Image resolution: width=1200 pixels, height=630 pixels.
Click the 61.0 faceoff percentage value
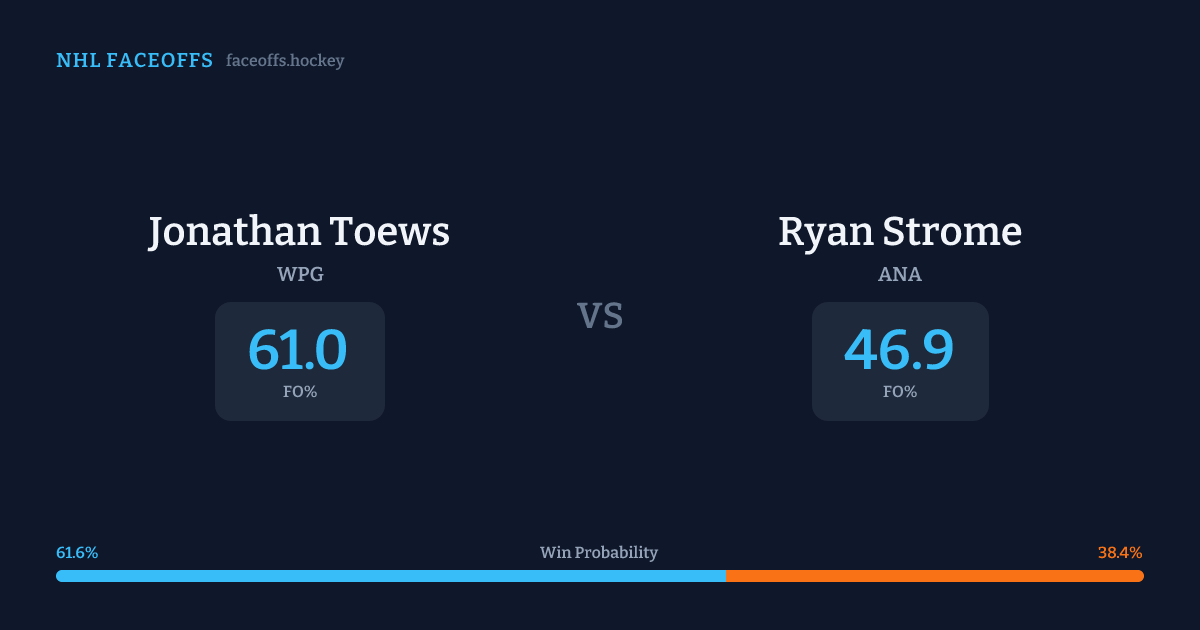(298, 350)
